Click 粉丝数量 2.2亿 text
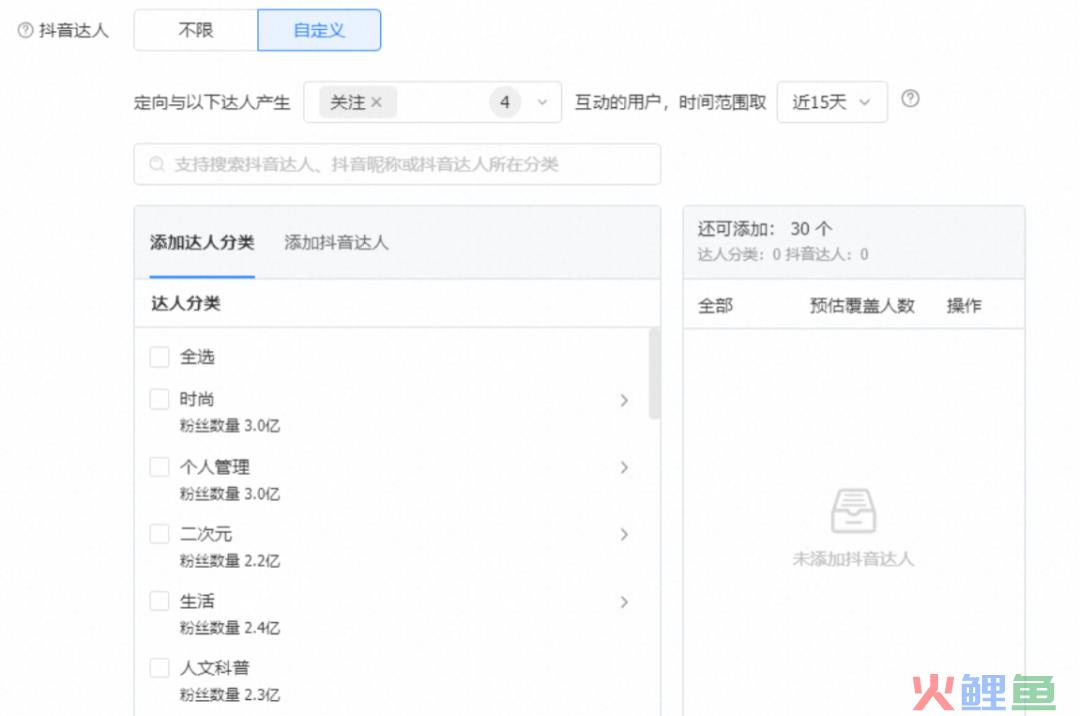Image resolution: width=1080 pixels, height=716 pixels. click(230, 560)
